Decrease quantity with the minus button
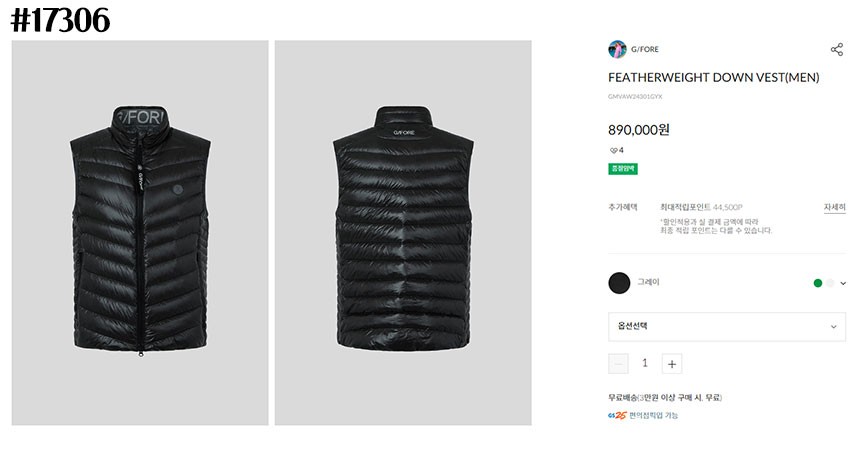Image resolution: width=860 pixels, height=467 pixels. pyautogui.click(x=619, y=364)
